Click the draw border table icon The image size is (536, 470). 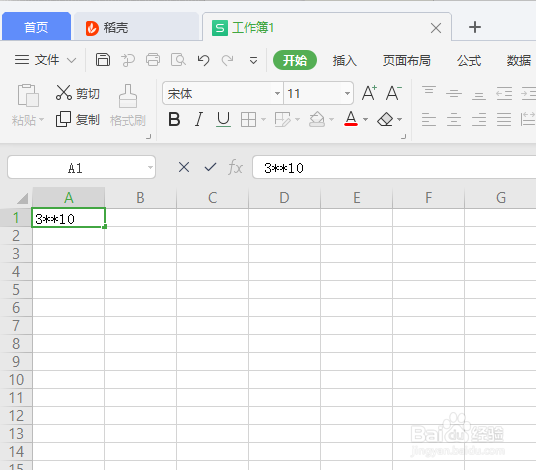[x=282, y=120]
